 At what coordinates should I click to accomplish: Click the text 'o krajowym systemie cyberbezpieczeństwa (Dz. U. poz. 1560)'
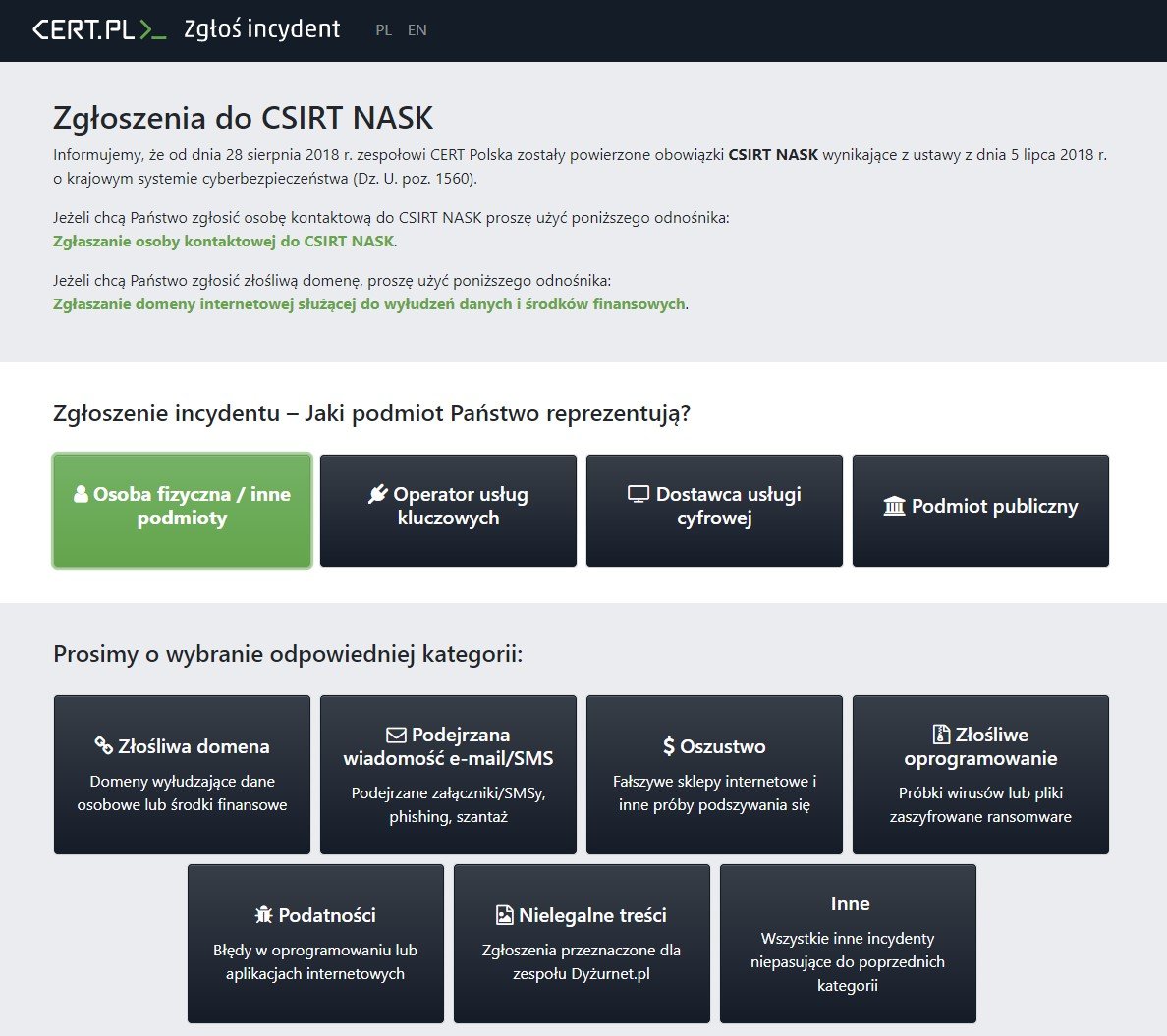coord(265,179)
